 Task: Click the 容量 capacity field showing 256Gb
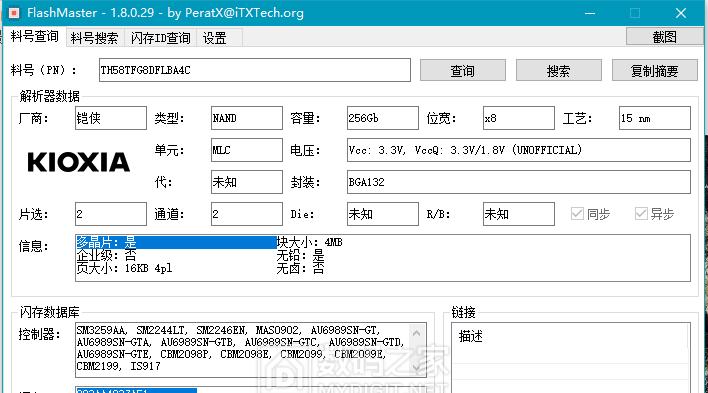[382, 118]
